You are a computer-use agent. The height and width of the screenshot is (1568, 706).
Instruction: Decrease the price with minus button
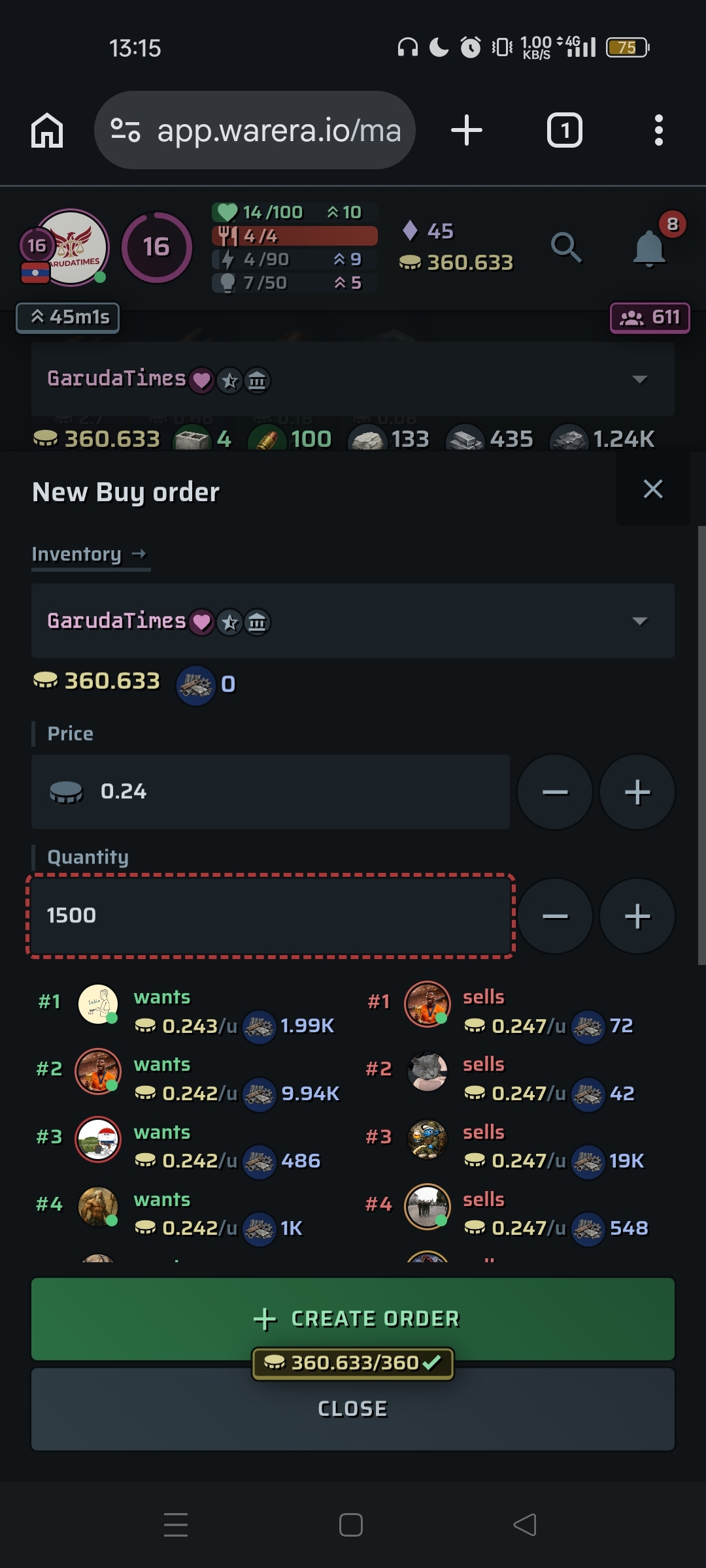pos(555,792)
